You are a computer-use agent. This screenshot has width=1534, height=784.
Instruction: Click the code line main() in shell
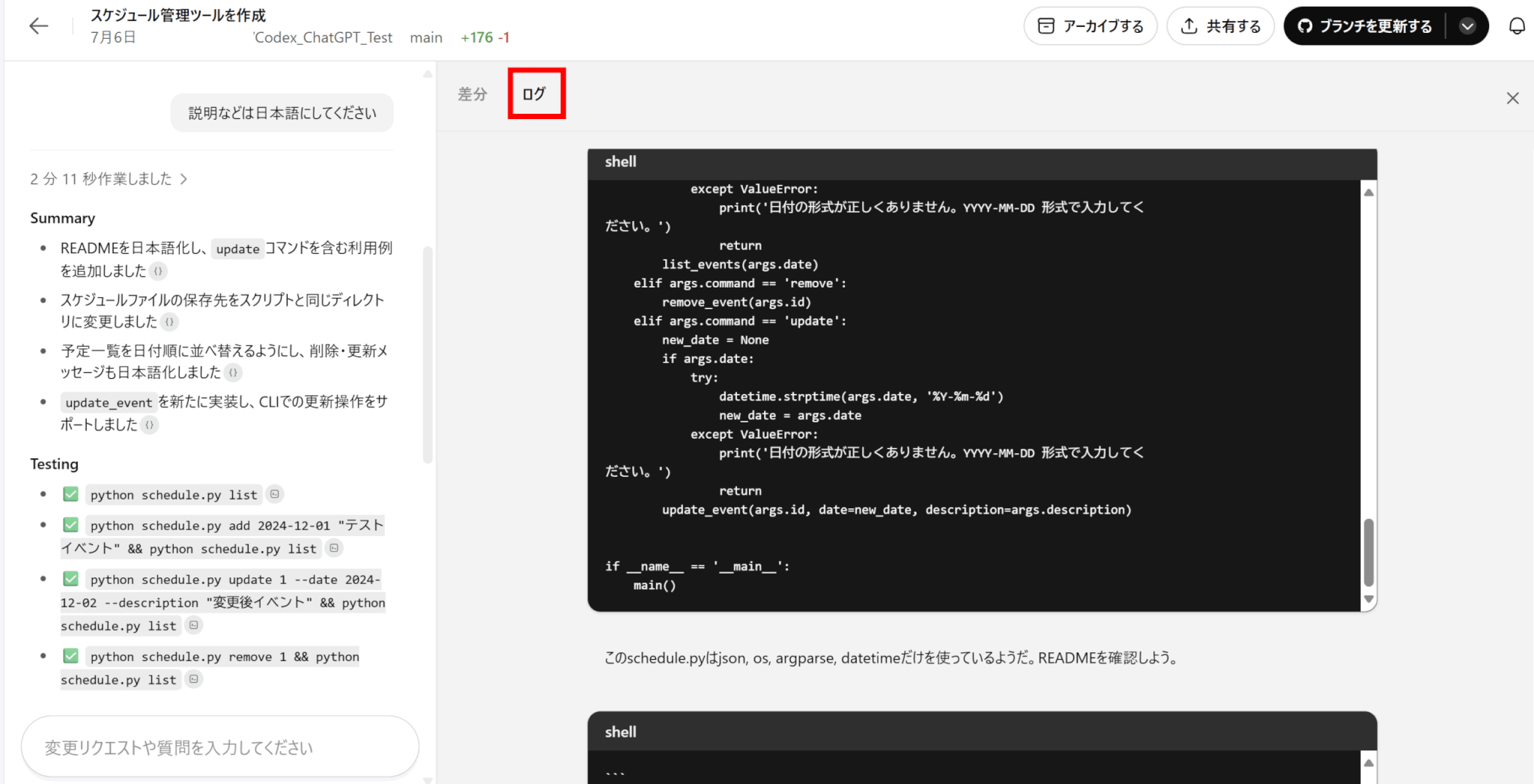click(655, 586)
